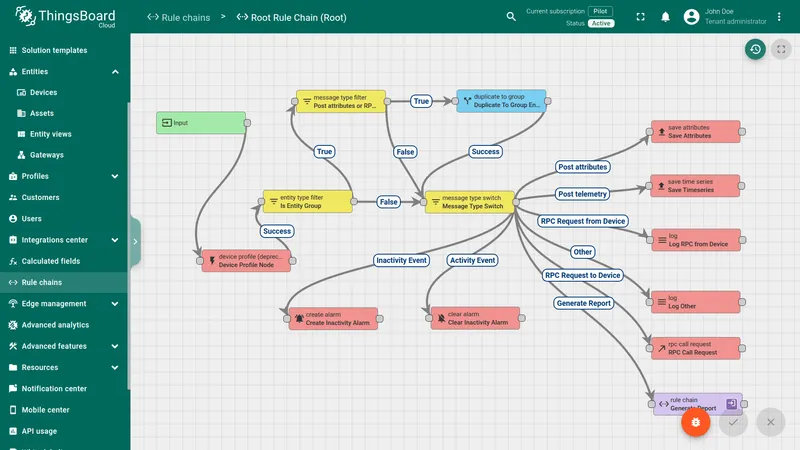
Task: Open the three-dot more menu
Action: (779, 17)
